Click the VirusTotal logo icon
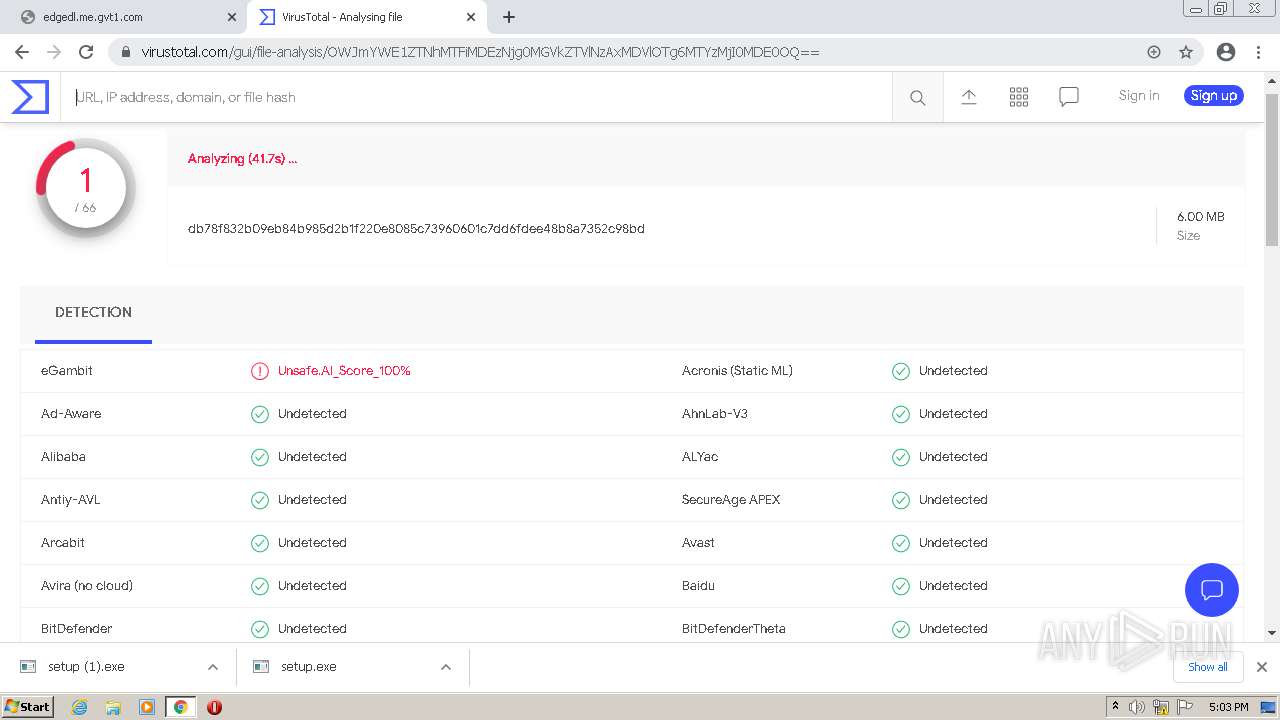The height and width of the screenshot is (720, 1280). click(x=30, y=97)
